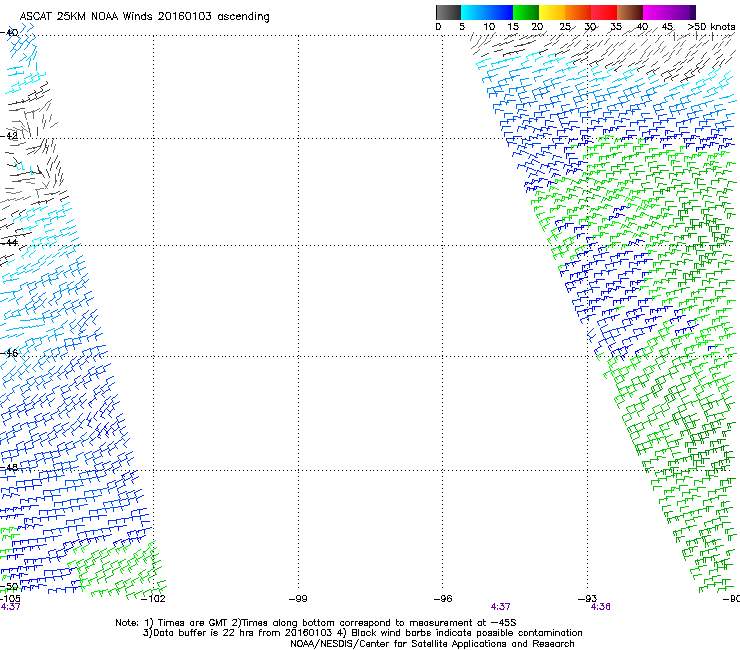Screen dimensions: 740x650
Task: Select the orange 25-30 knots color band
Action: pyautogui.click(x=578, y=12)
